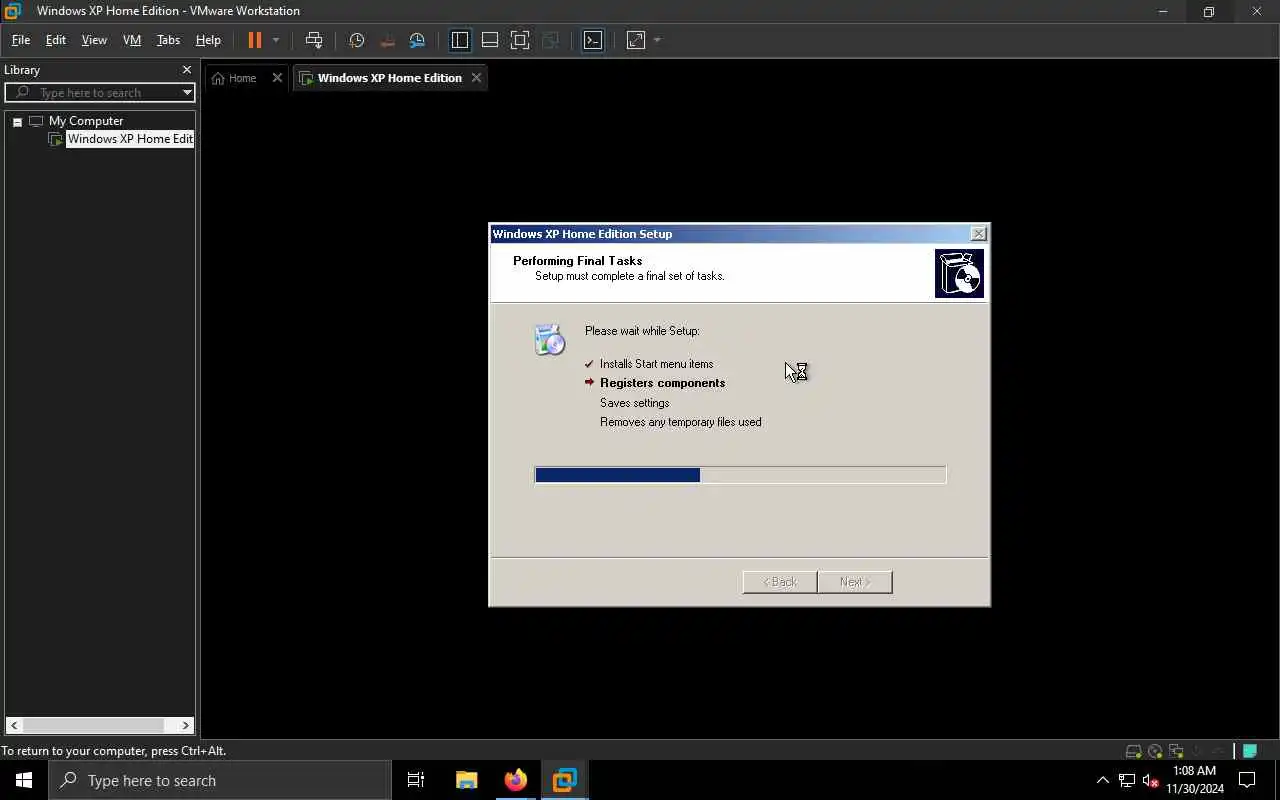Screen dimensions: 1280x800
Task: Take a snapshot of this virtual machine
Action: (357, 40)
